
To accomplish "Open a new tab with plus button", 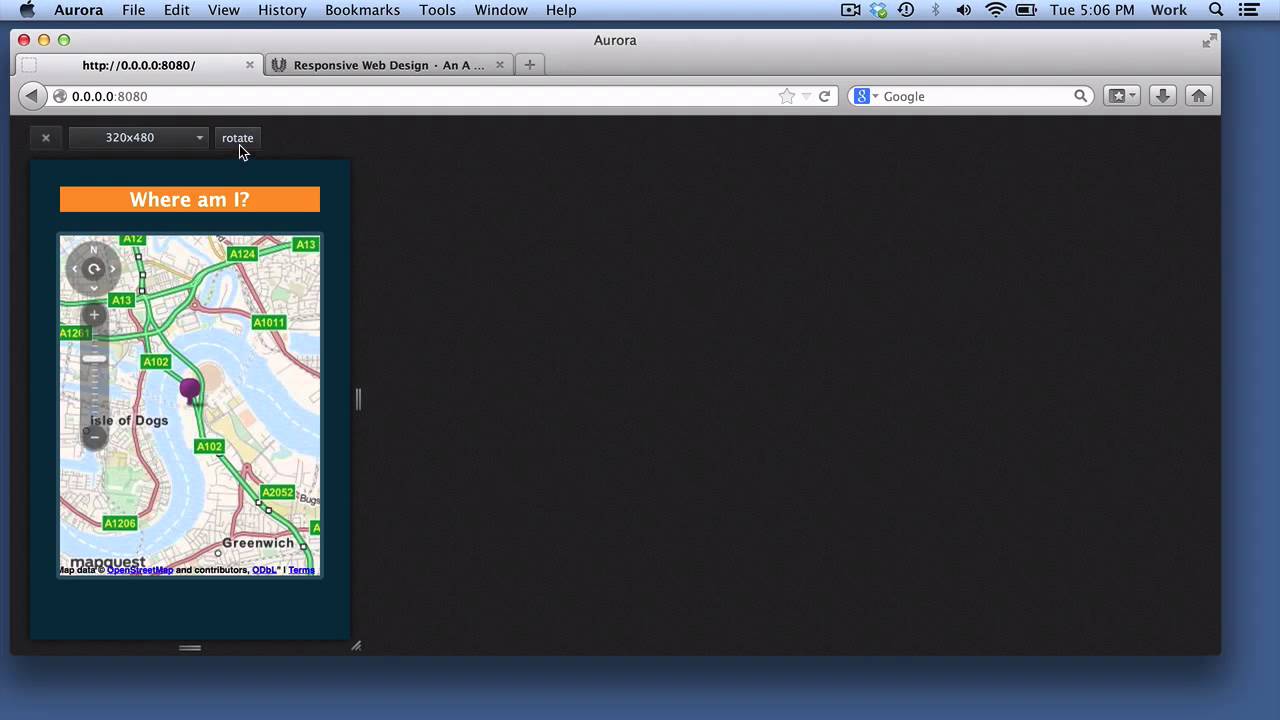I will tap(529, 65).
